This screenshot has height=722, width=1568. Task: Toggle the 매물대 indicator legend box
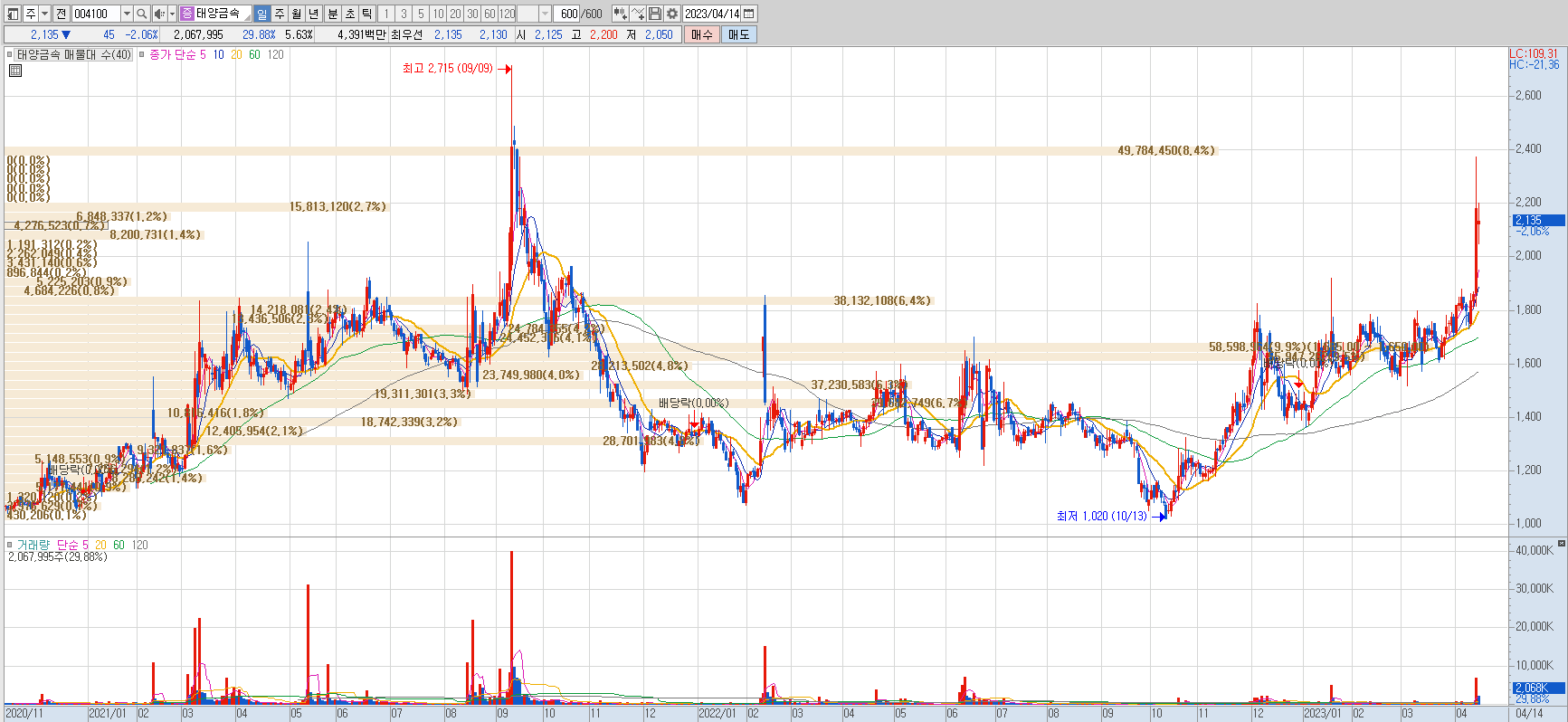tap(10, 54)
